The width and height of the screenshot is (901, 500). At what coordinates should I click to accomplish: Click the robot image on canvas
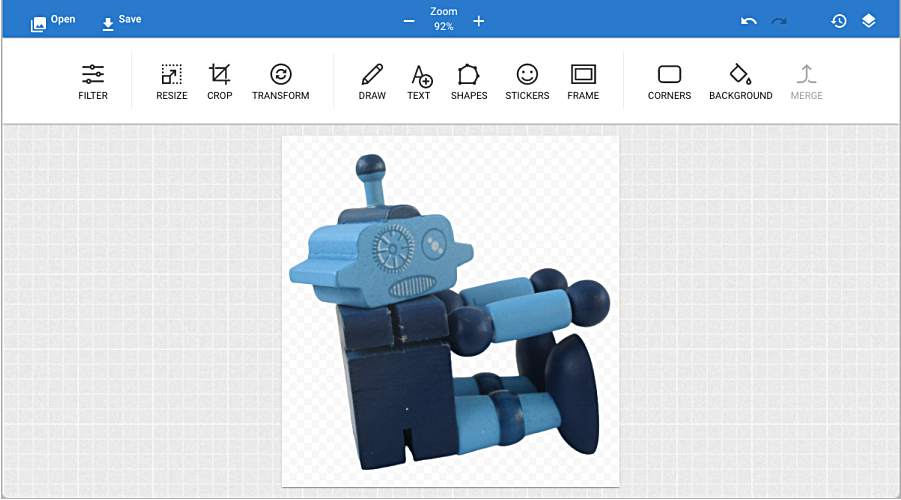tap(450, 313)
